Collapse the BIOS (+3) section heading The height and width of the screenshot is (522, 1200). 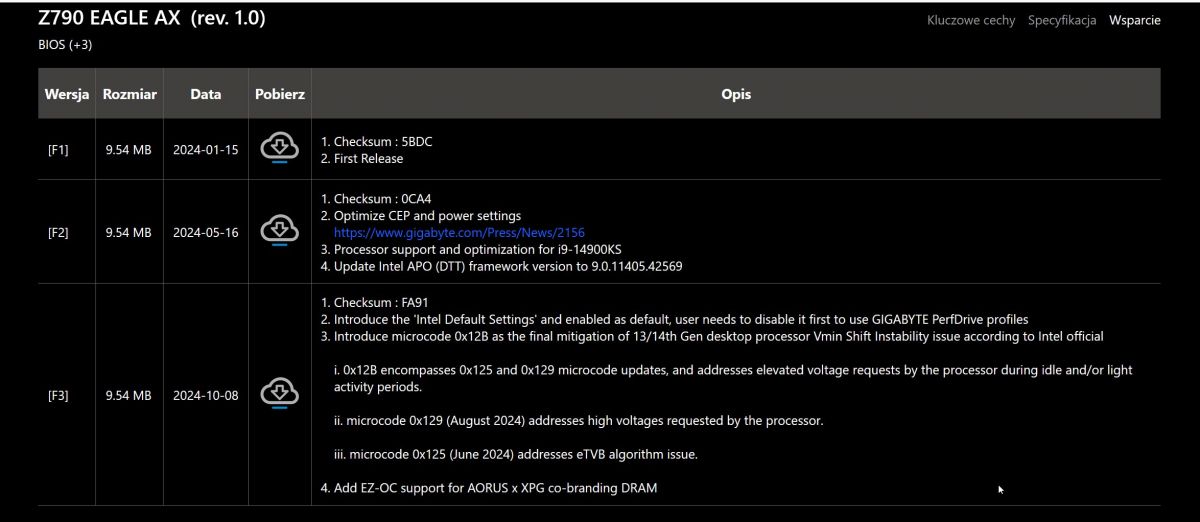tap(65, 45)
